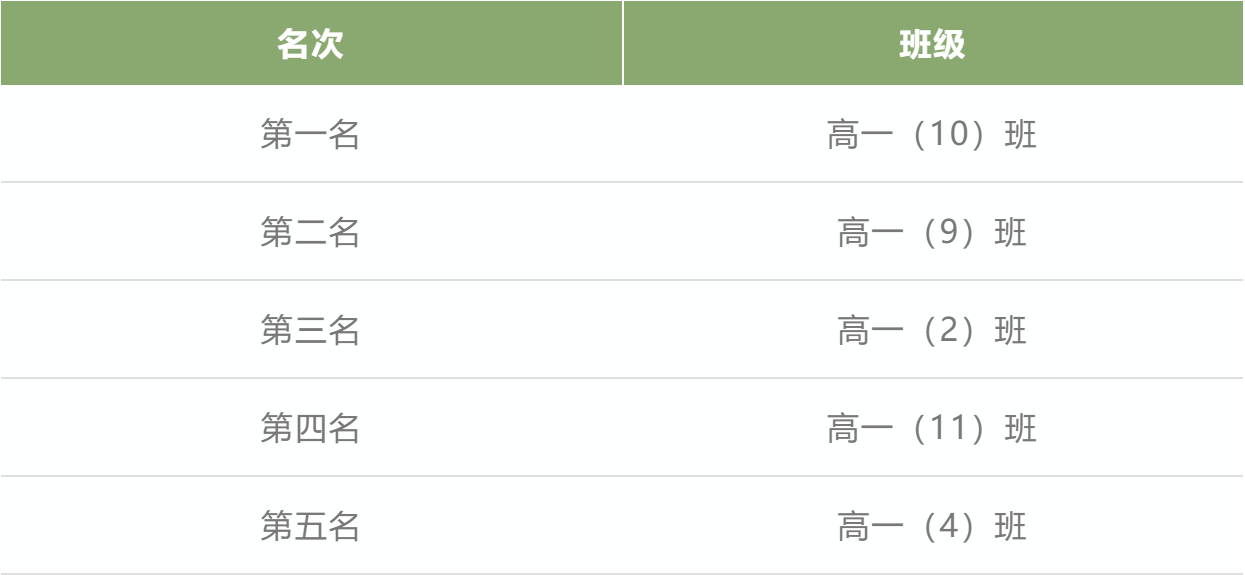
Task: Click the divider line below the 第一名 row
Action: coord(622,182)
